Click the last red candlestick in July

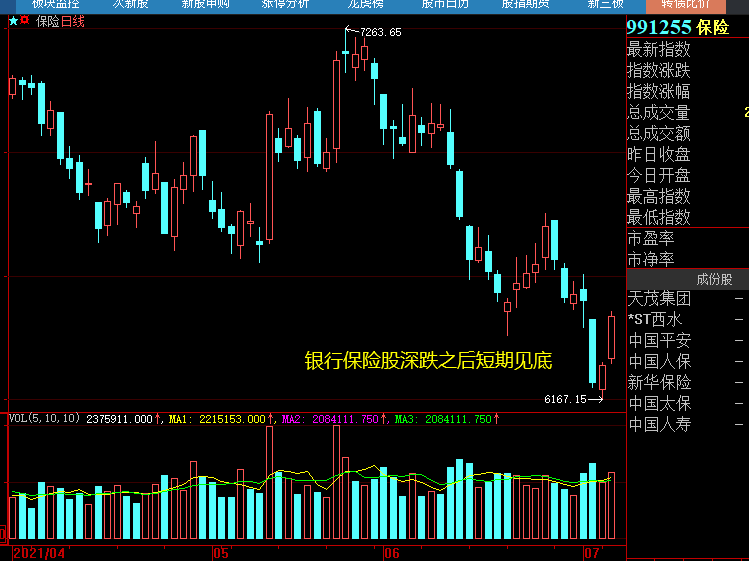[611, 337]
